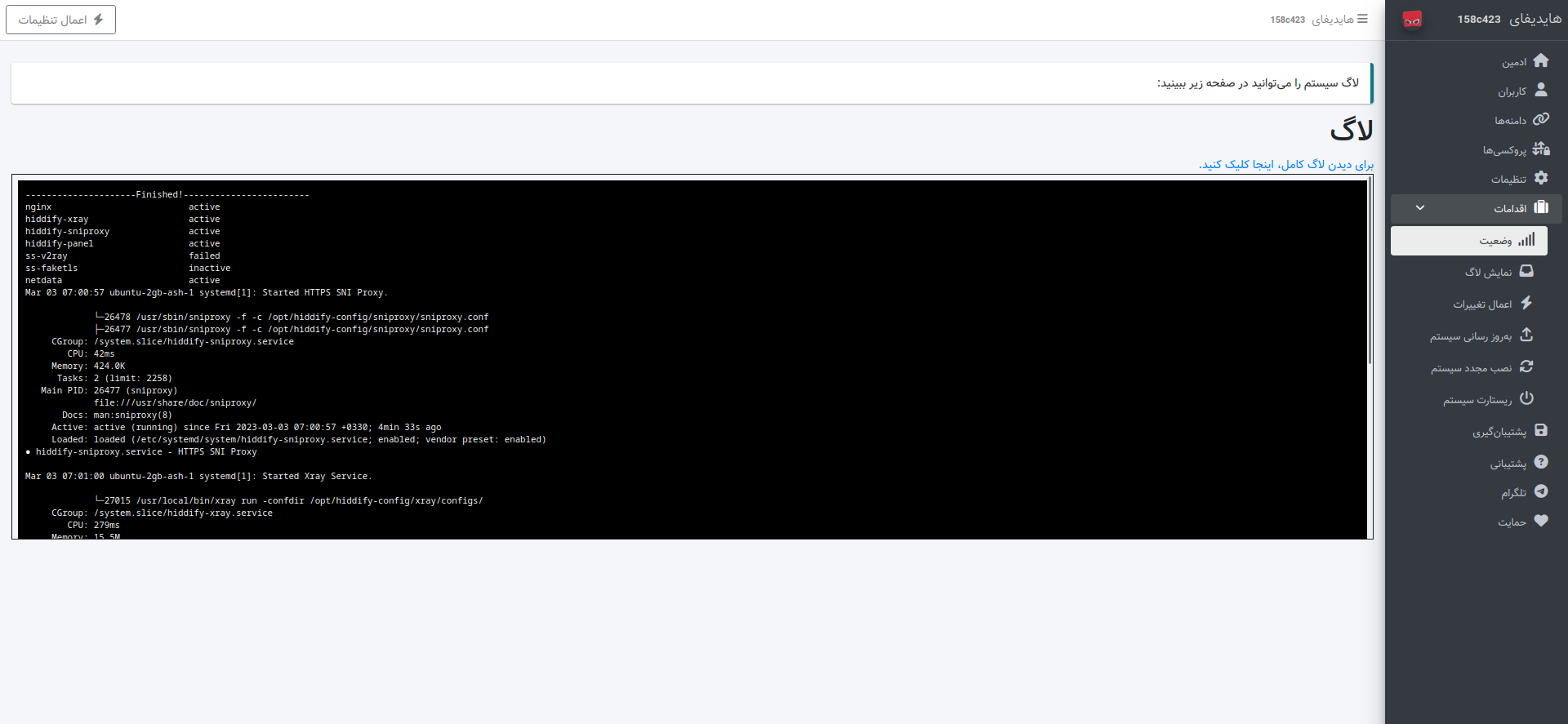Screen dimensions: 1568x724
Task: Click the 'hiddify-panel' active line
Action: coord(122,243)
